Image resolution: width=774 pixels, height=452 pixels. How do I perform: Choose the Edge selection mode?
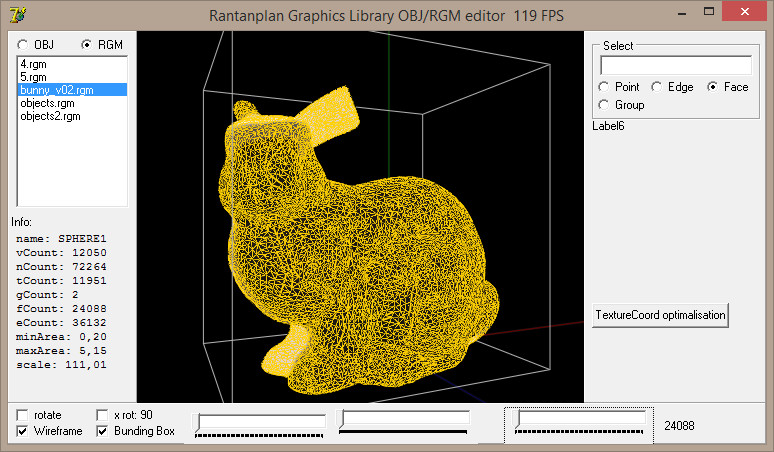657,87
